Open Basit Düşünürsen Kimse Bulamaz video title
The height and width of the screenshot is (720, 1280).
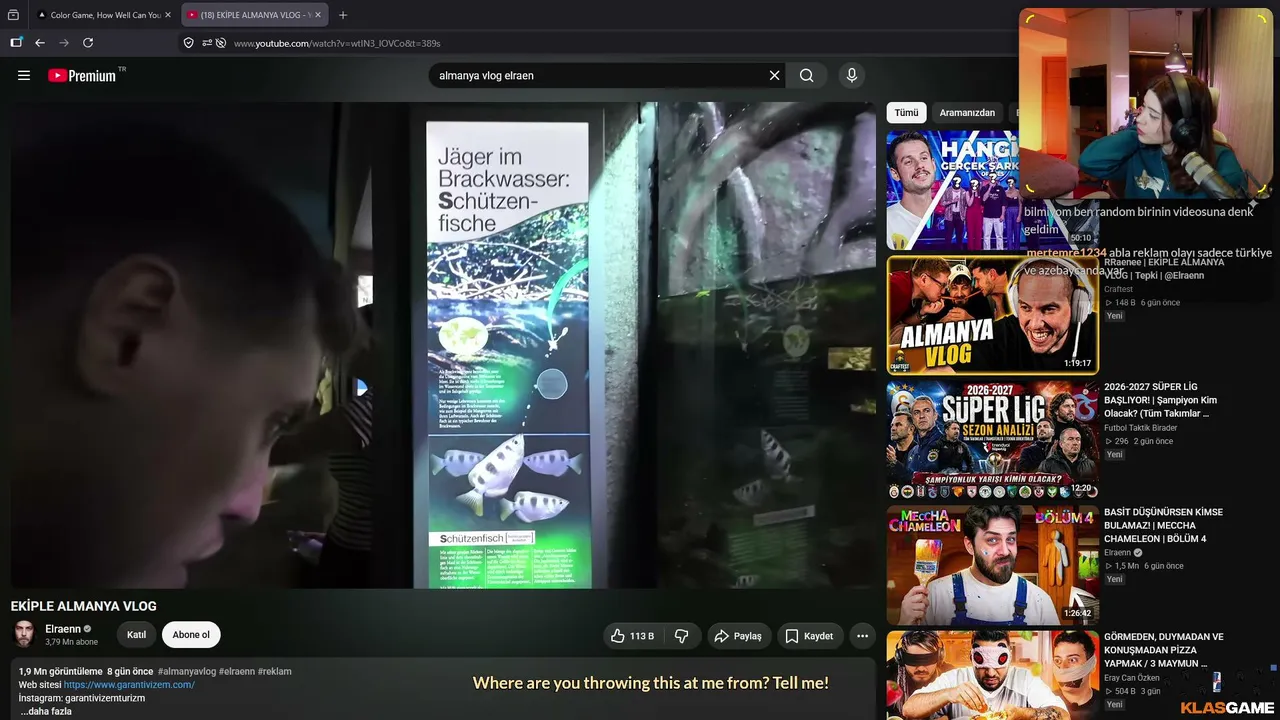tap(1163, 525)
